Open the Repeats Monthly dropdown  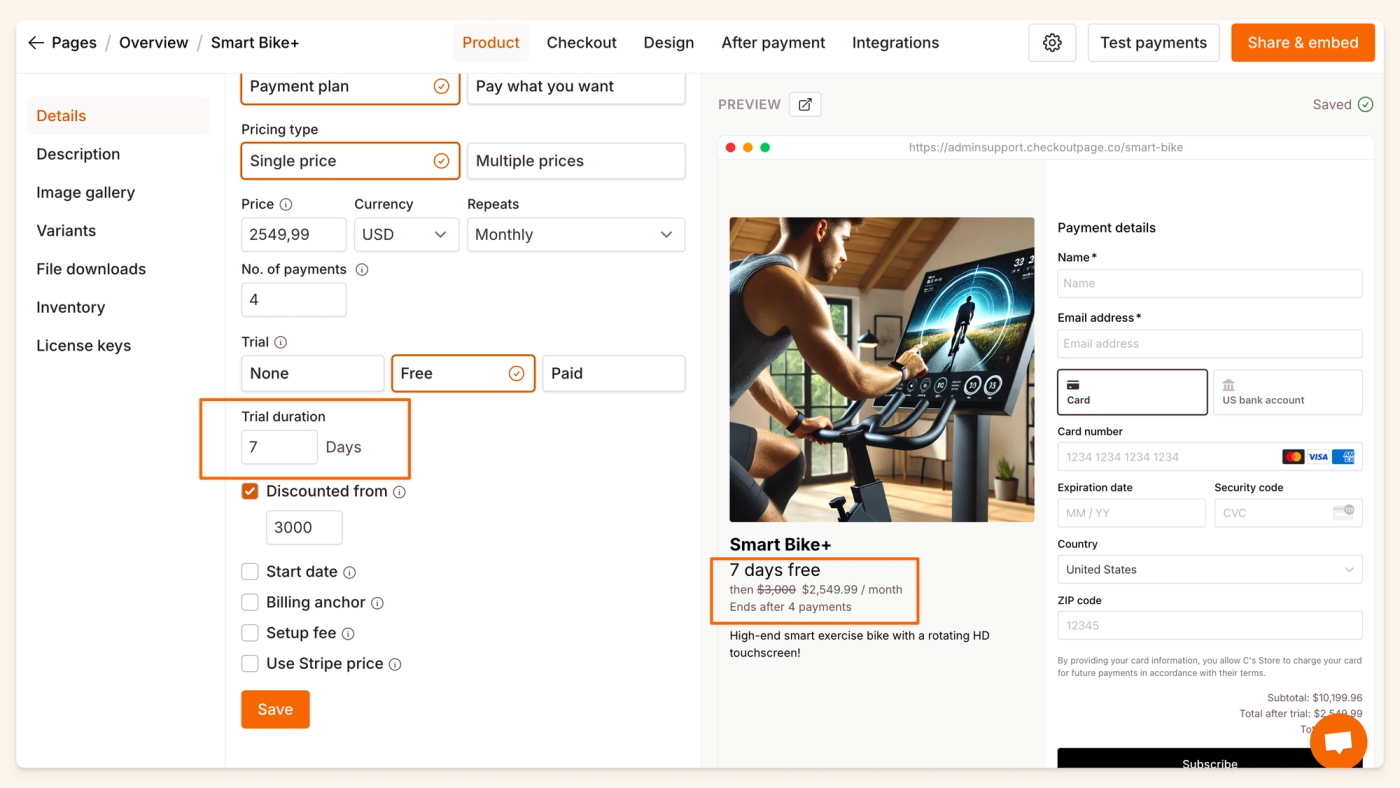pos(576,234)
